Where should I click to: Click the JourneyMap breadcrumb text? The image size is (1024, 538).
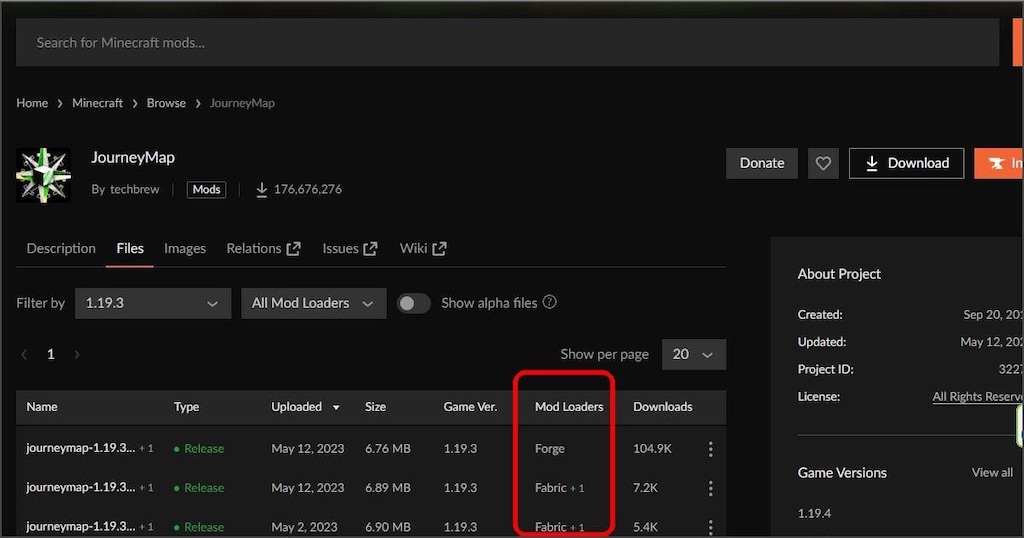(242, 103)
